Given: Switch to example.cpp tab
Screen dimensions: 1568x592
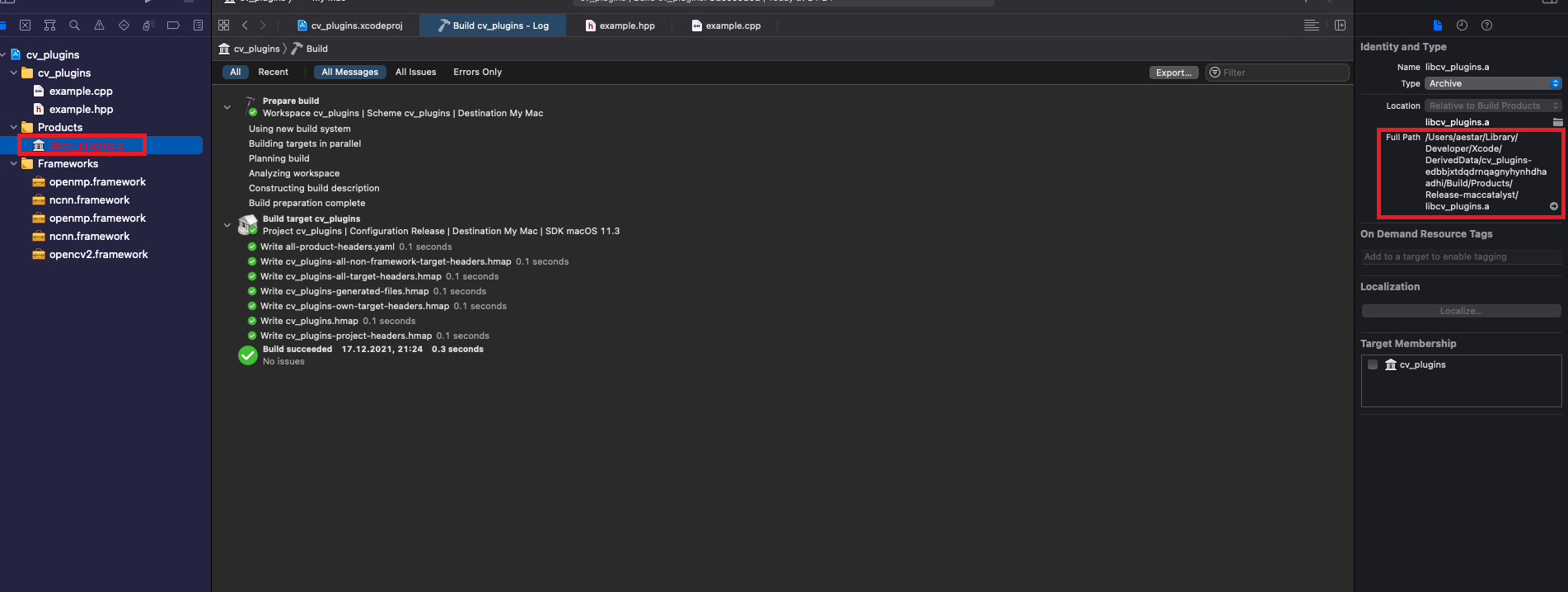Looking at the screenshot, I should pyautogui.click(x=726, y=26).
